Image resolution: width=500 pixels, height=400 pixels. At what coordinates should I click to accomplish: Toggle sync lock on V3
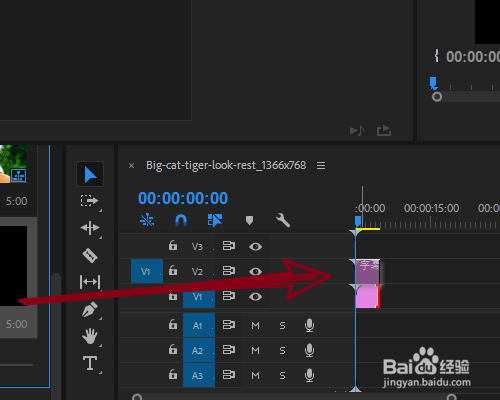[x=229, y=246]
